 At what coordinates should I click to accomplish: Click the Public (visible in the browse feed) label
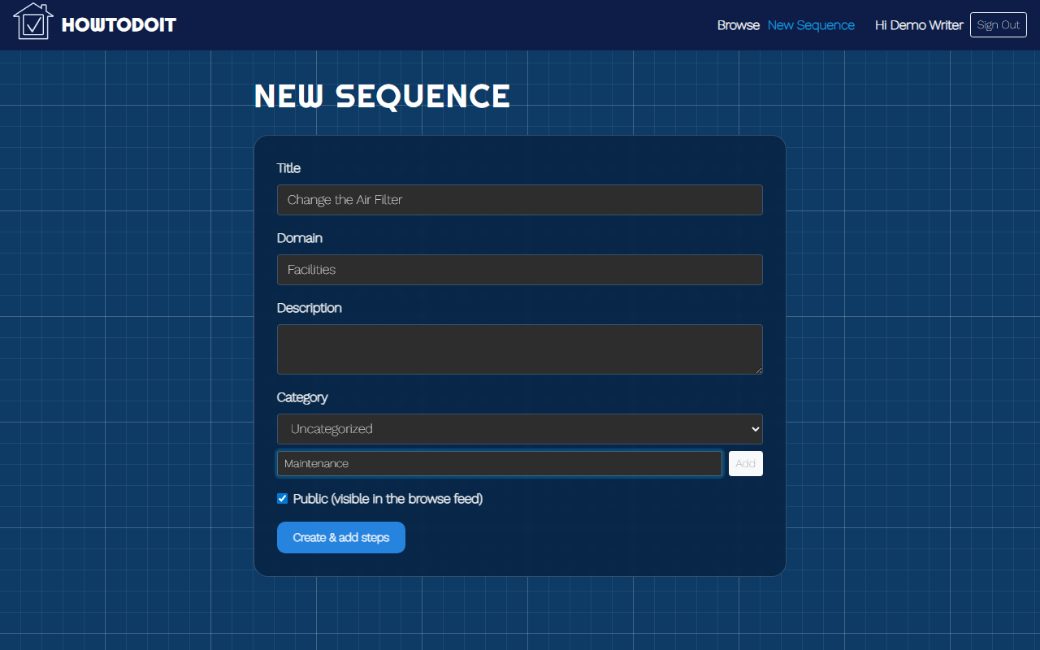click(x=388, y=499)
